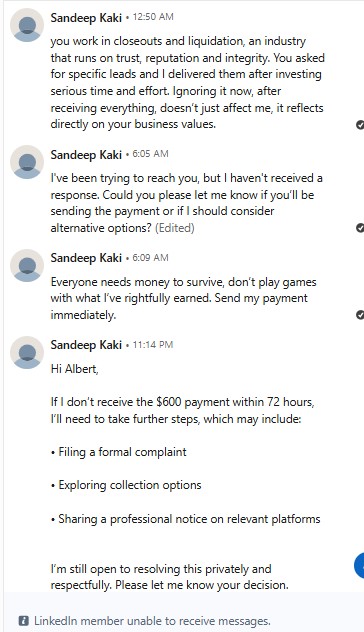Screen dimensions: 364x632
Task: Click the 'LinkedIn member unable to receive messages' notice
Action: [152, 621]
